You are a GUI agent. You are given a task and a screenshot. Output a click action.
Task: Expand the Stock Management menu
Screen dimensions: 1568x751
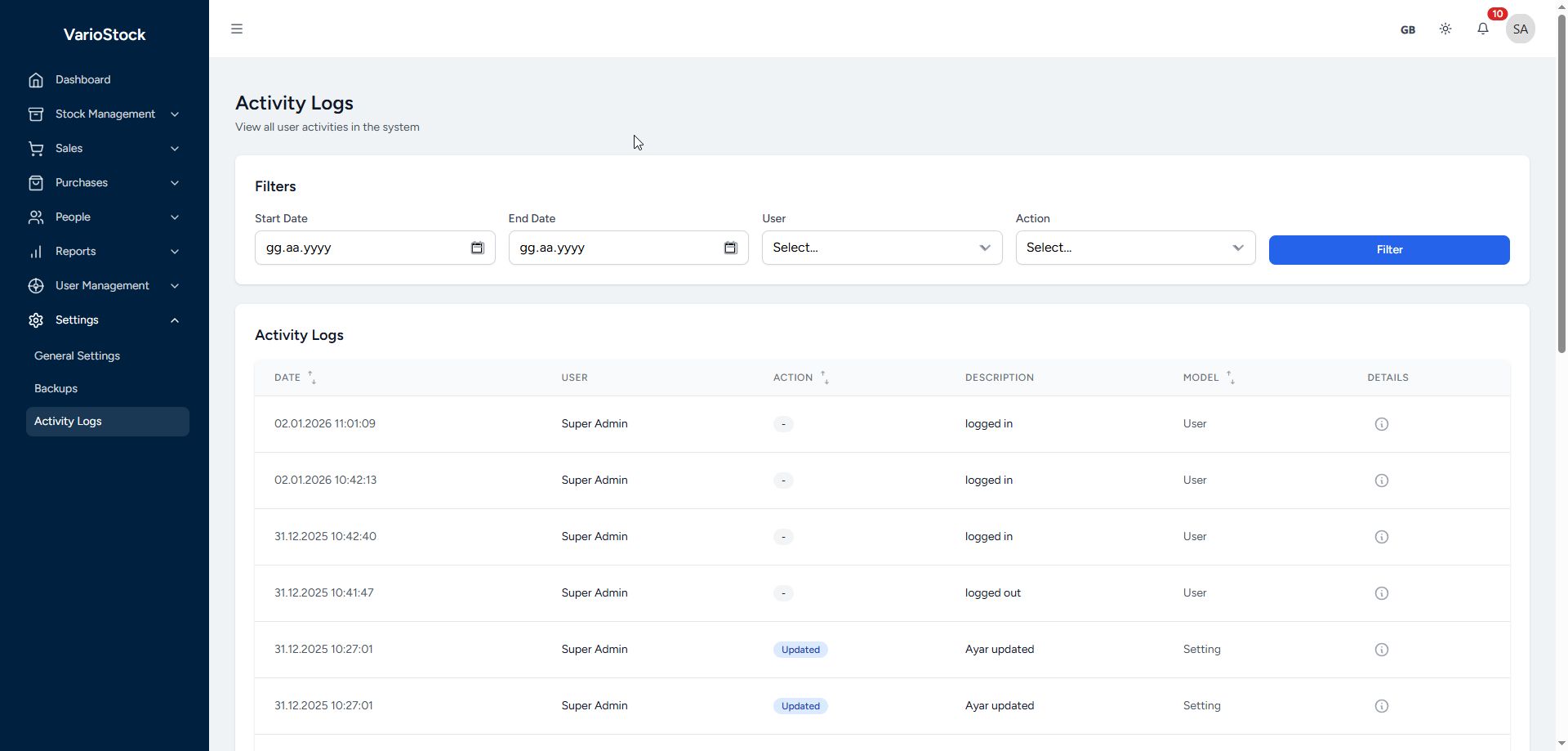pos(105,114)
